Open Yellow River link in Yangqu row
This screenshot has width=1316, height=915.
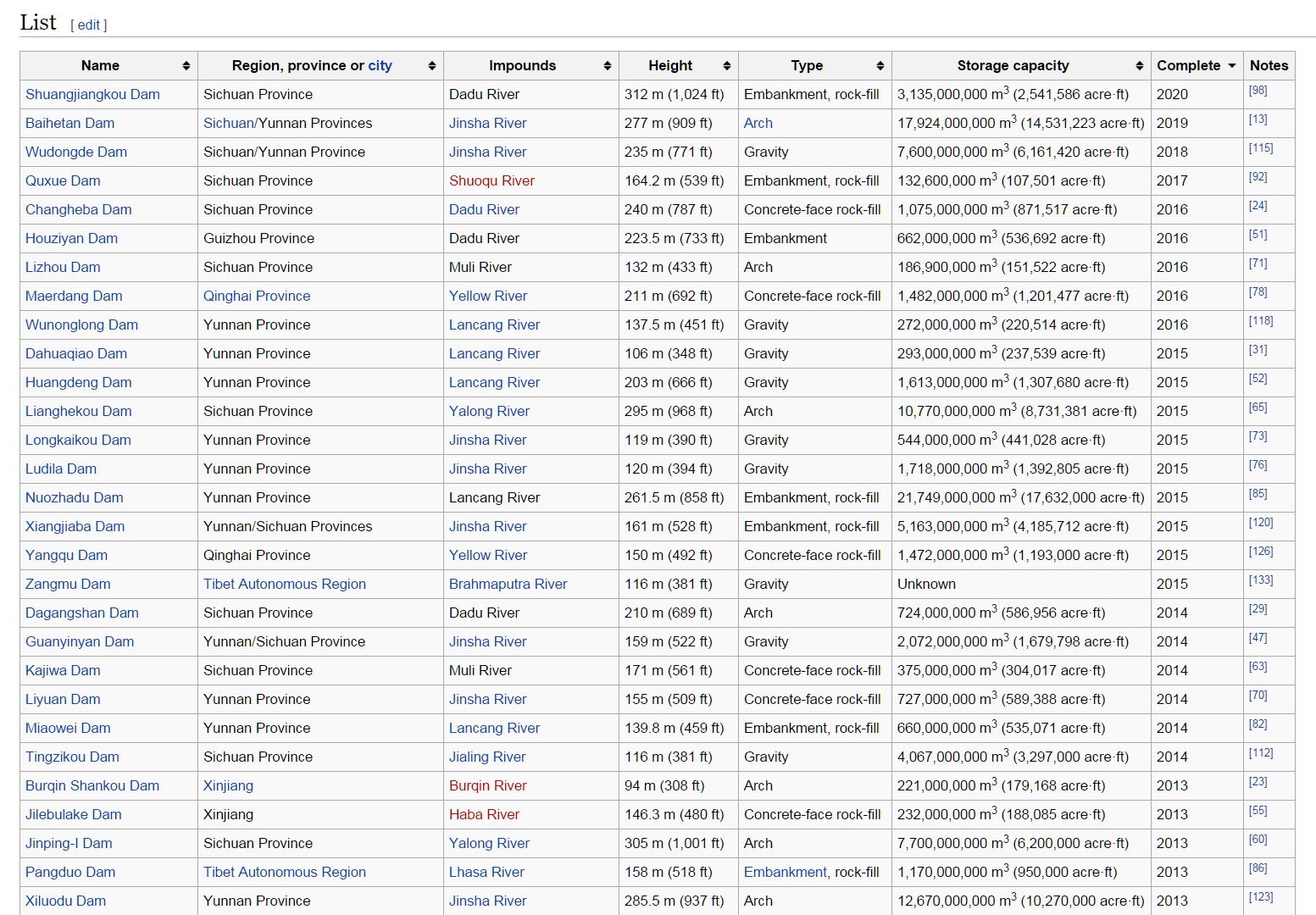tap(488, 556)
